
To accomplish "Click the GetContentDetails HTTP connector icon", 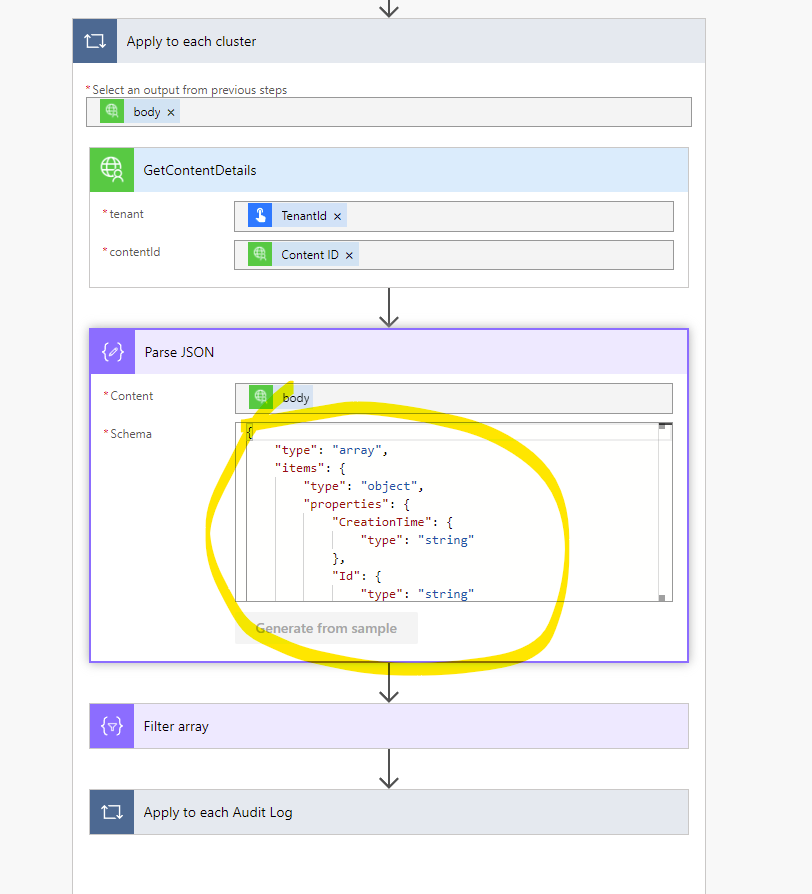I will pyautogui.click(x=111, y=170).
